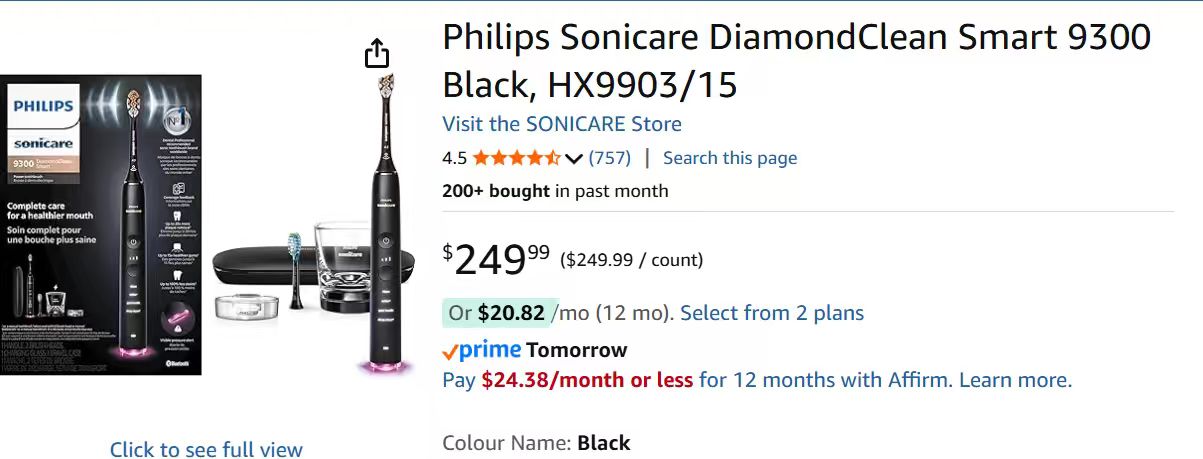Click the 4.5 rating number
This screenshot has width=1203, height=459.
tap(454, 158)
